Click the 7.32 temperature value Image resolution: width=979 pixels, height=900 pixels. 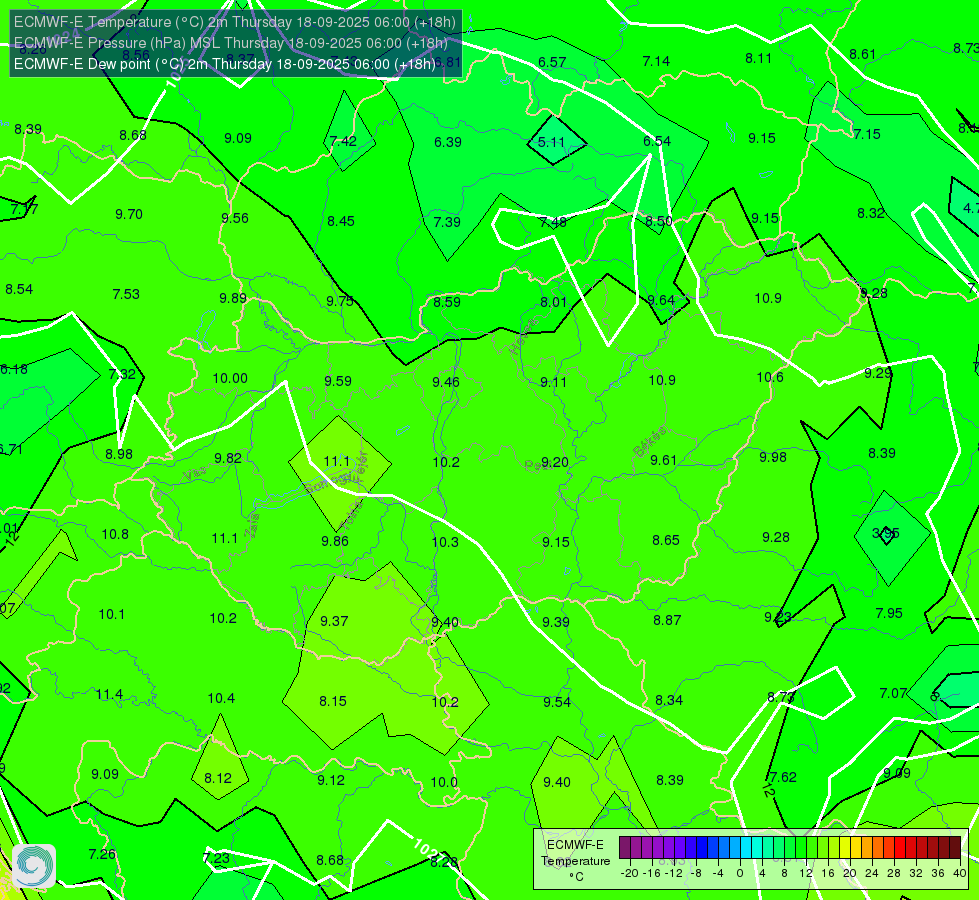(x=122, y=373)
